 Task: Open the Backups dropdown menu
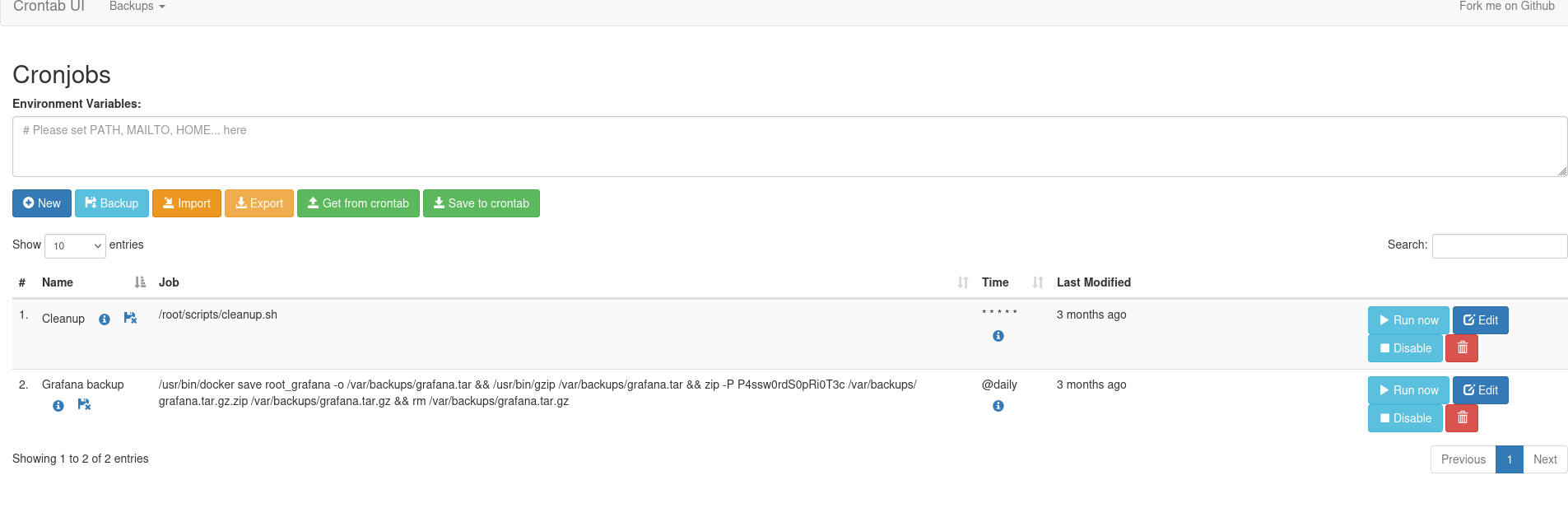click(137, 7)
